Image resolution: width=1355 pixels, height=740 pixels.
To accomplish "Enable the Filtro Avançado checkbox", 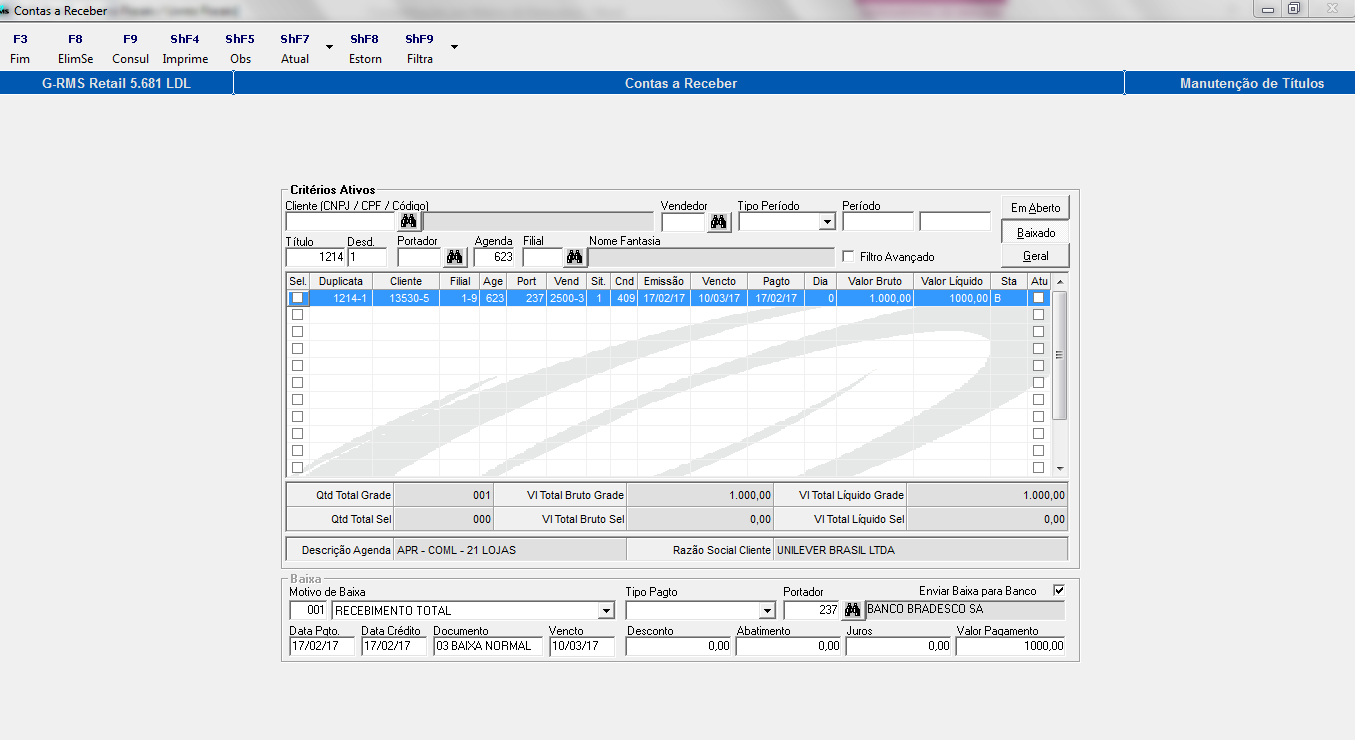I will click(x=849, y=257).
